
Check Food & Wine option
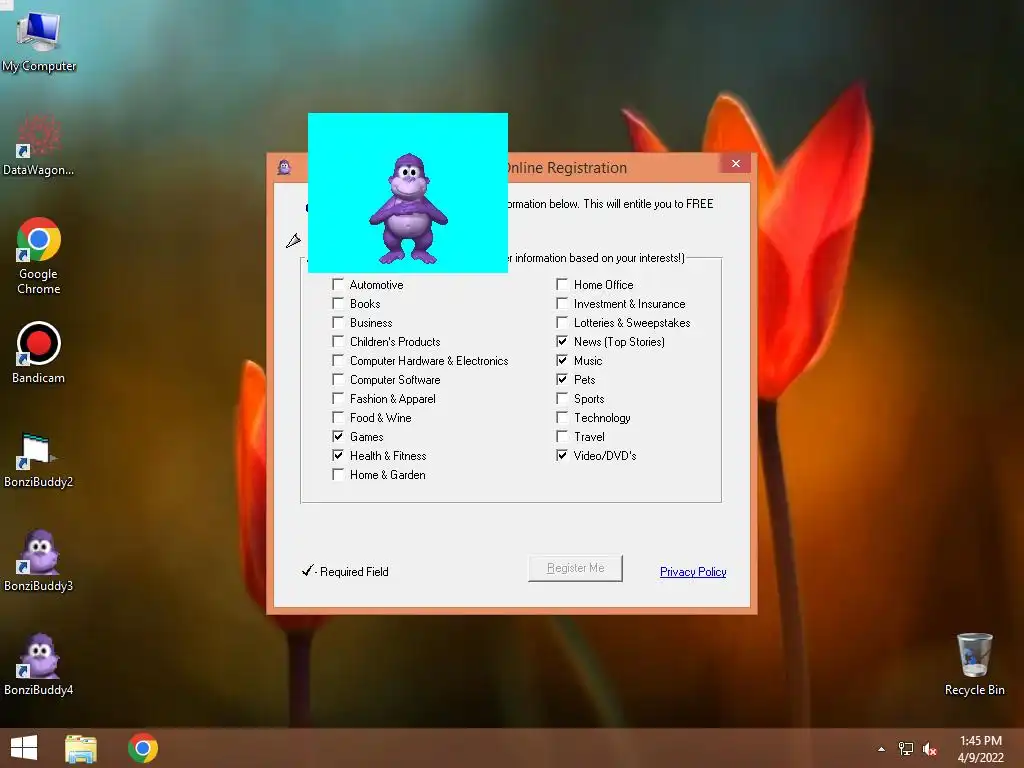point(338,417)
